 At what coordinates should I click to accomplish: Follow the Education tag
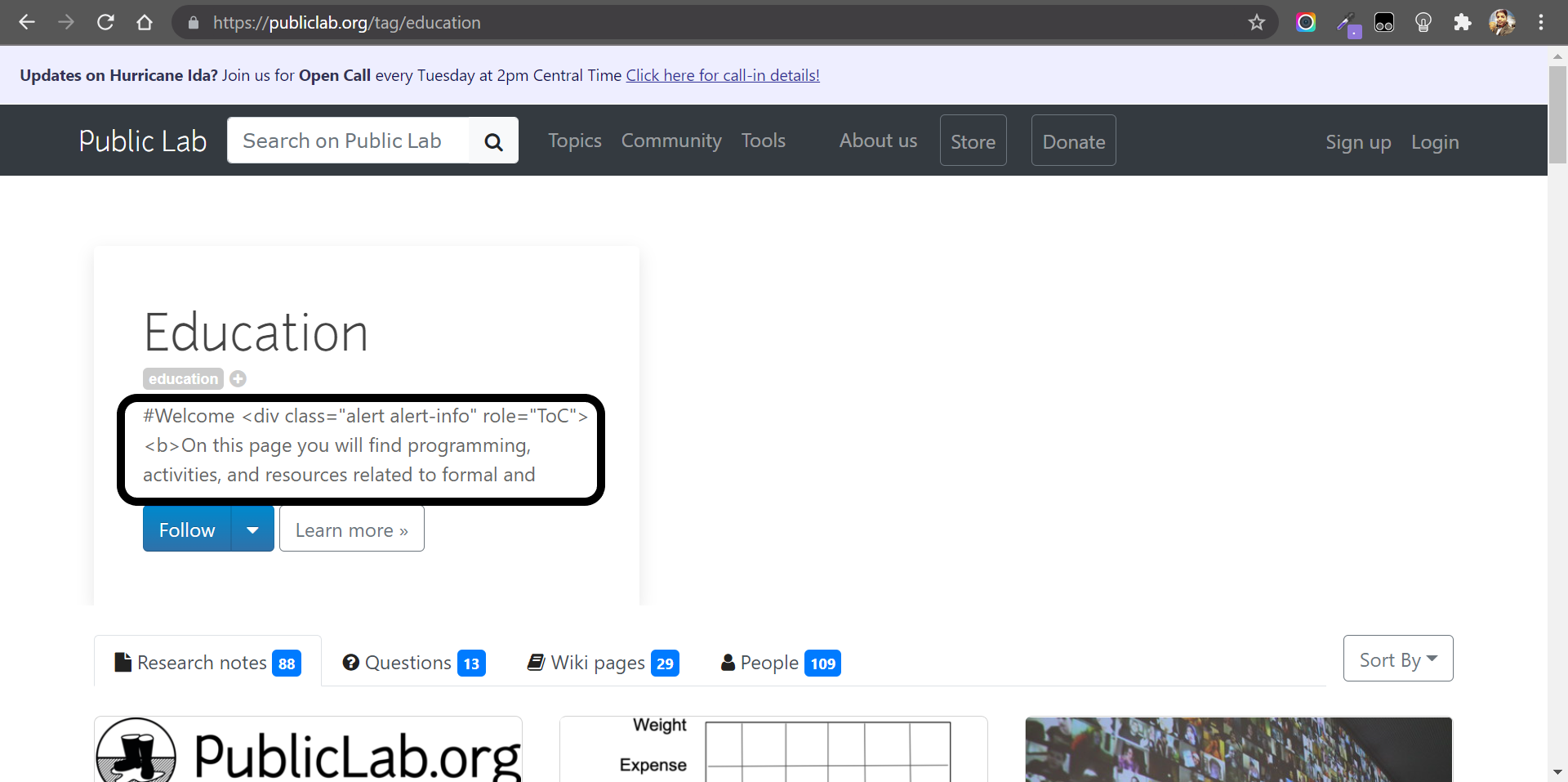185,529
